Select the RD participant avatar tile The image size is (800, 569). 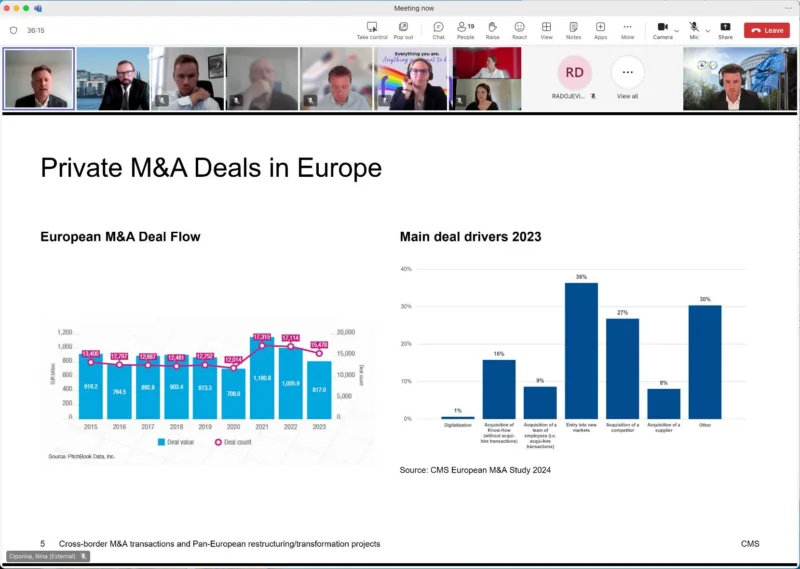[x=574, y=73]
